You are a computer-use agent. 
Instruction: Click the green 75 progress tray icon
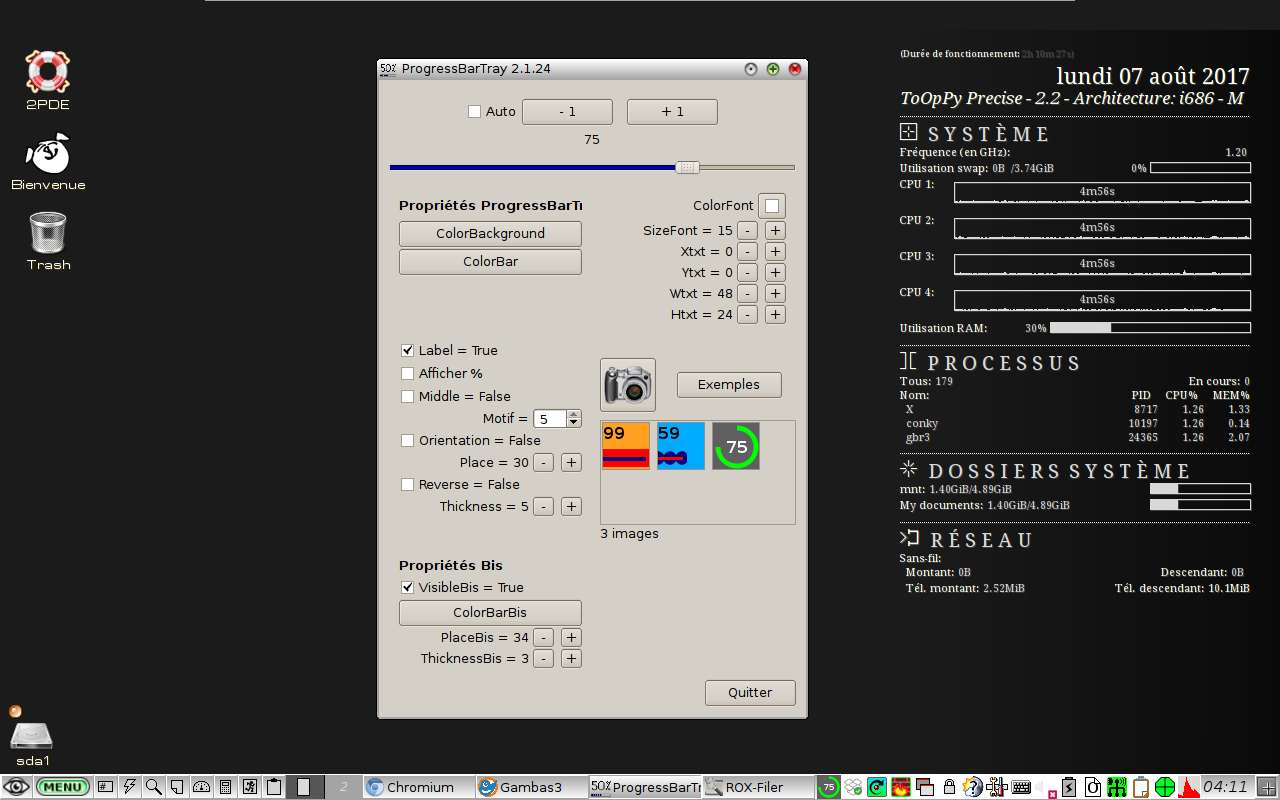828,787
